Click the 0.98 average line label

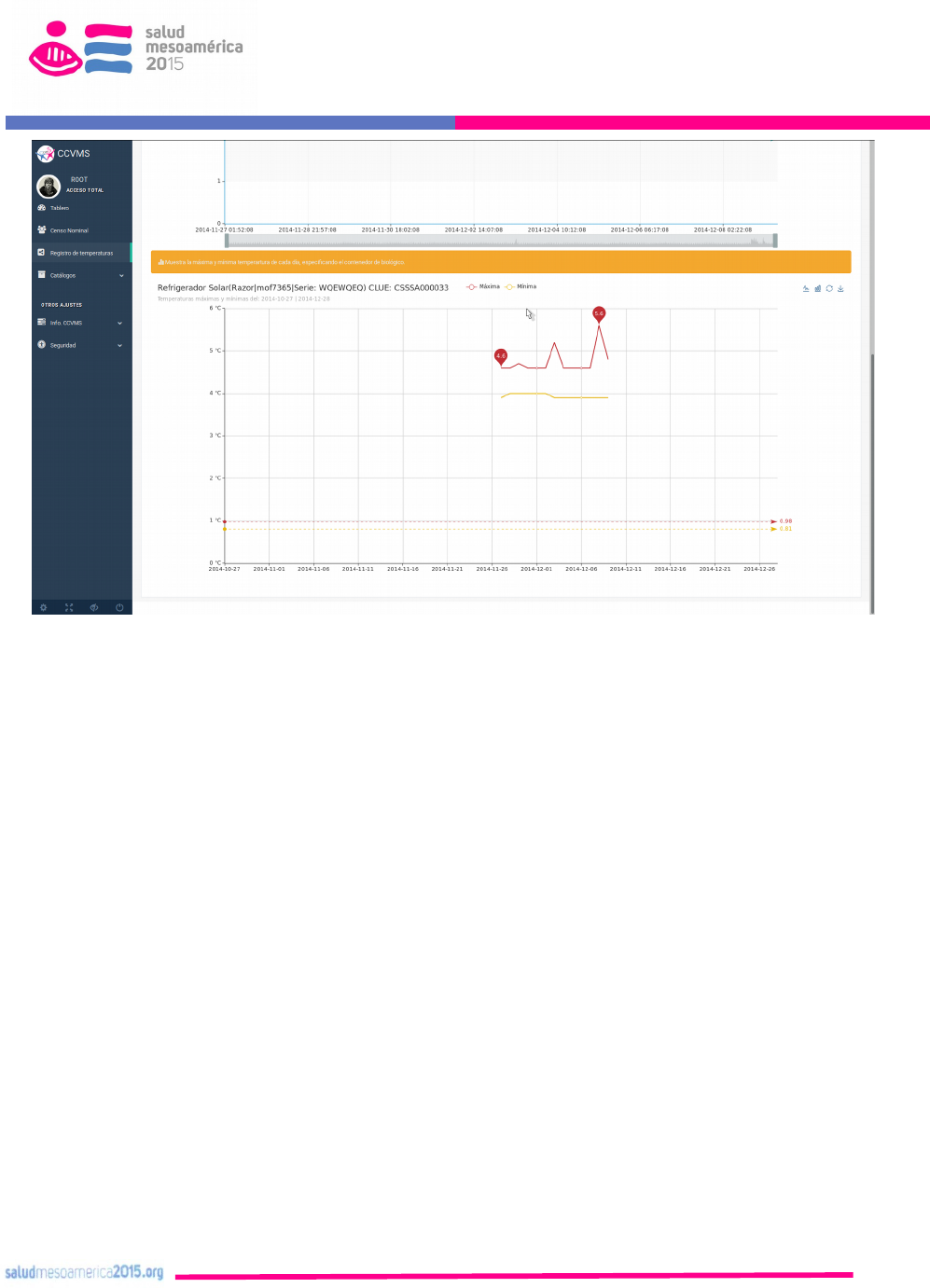click(785, 521)
